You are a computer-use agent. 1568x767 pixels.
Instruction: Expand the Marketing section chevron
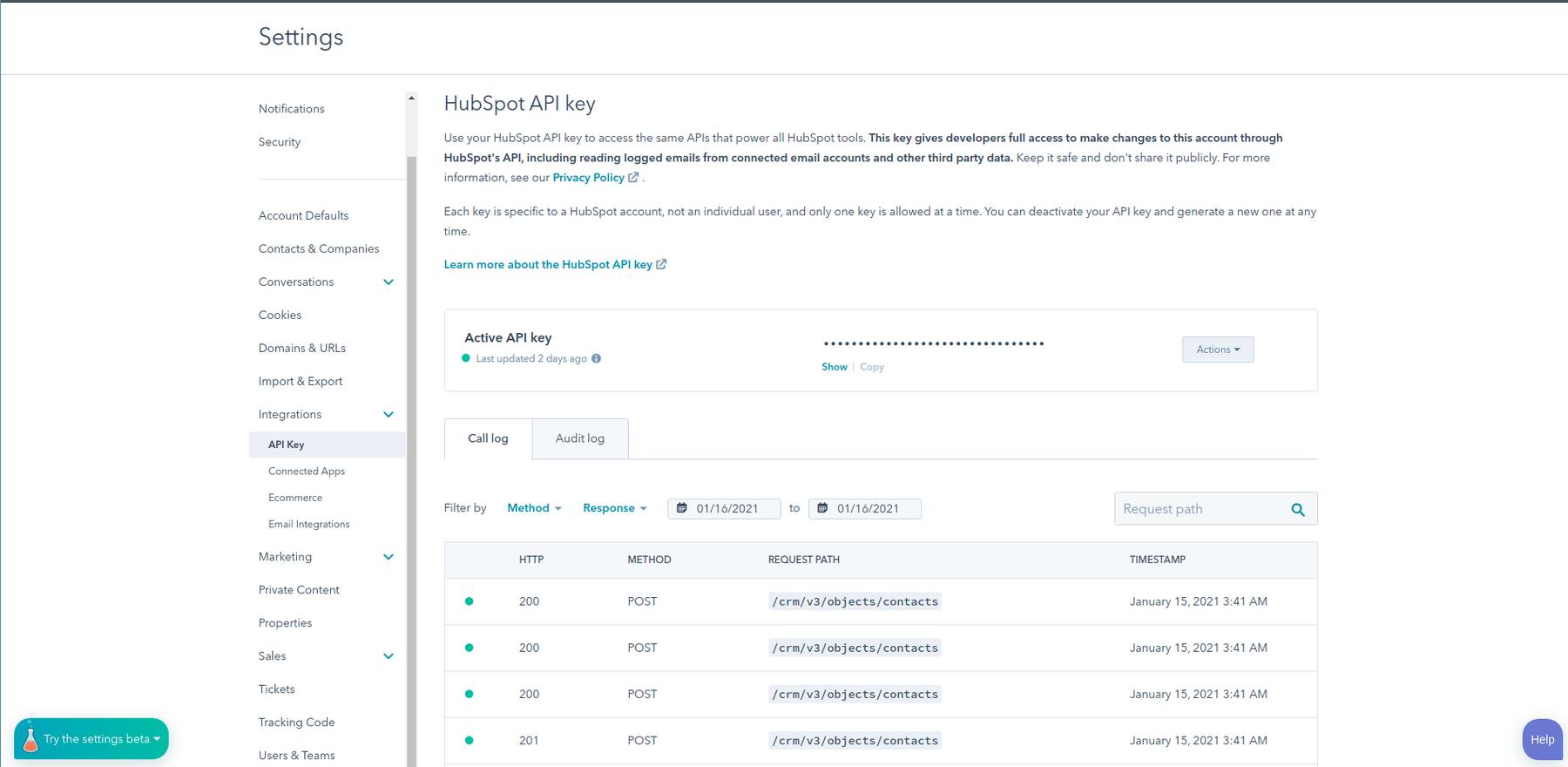[389, 557]
